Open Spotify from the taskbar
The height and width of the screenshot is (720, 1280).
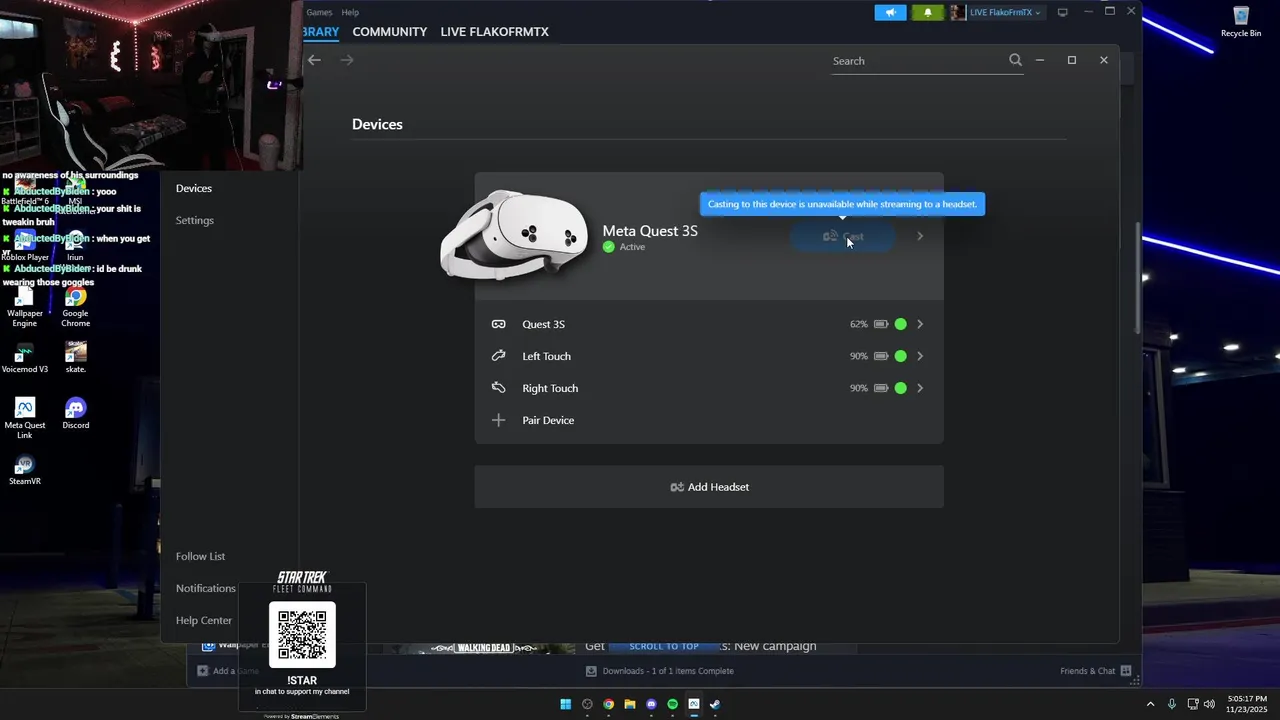(672, 704)
